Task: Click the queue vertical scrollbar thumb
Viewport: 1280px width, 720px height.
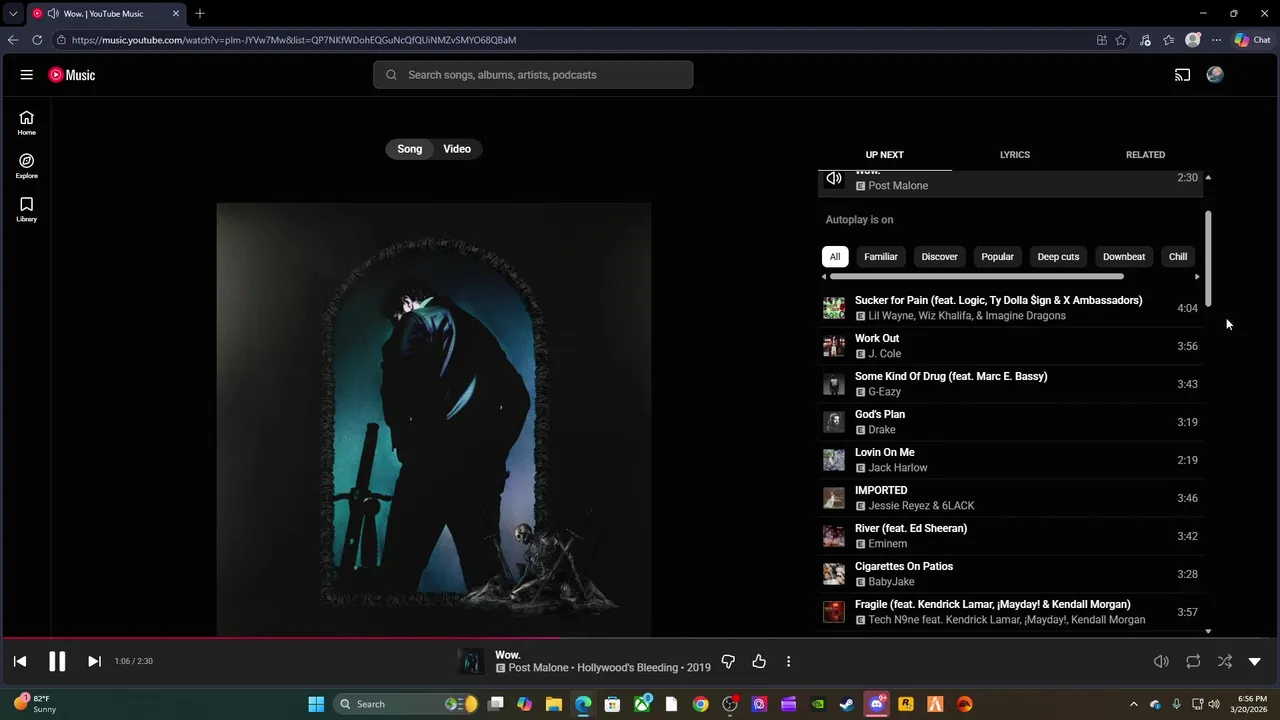Action: (1208, 258)
